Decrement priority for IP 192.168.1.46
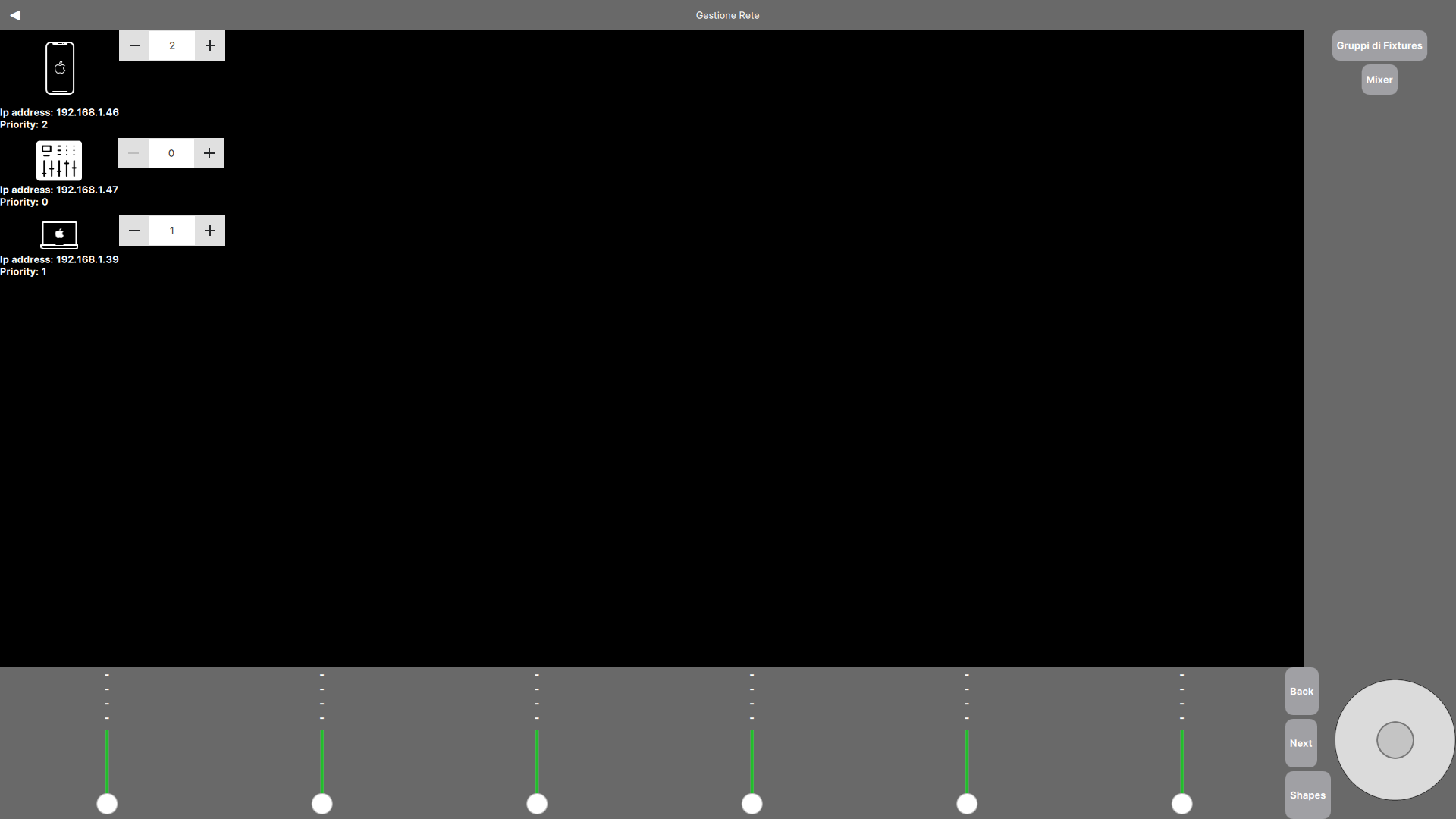Screen dimensions: 1456x819 pos(134,45)
